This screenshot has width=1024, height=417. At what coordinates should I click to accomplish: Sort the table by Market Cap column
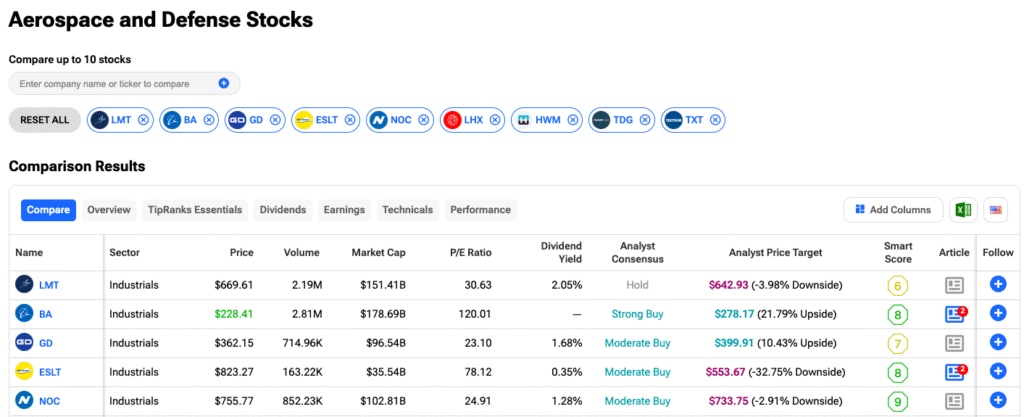pyautogui.click(x=378, y=253)
